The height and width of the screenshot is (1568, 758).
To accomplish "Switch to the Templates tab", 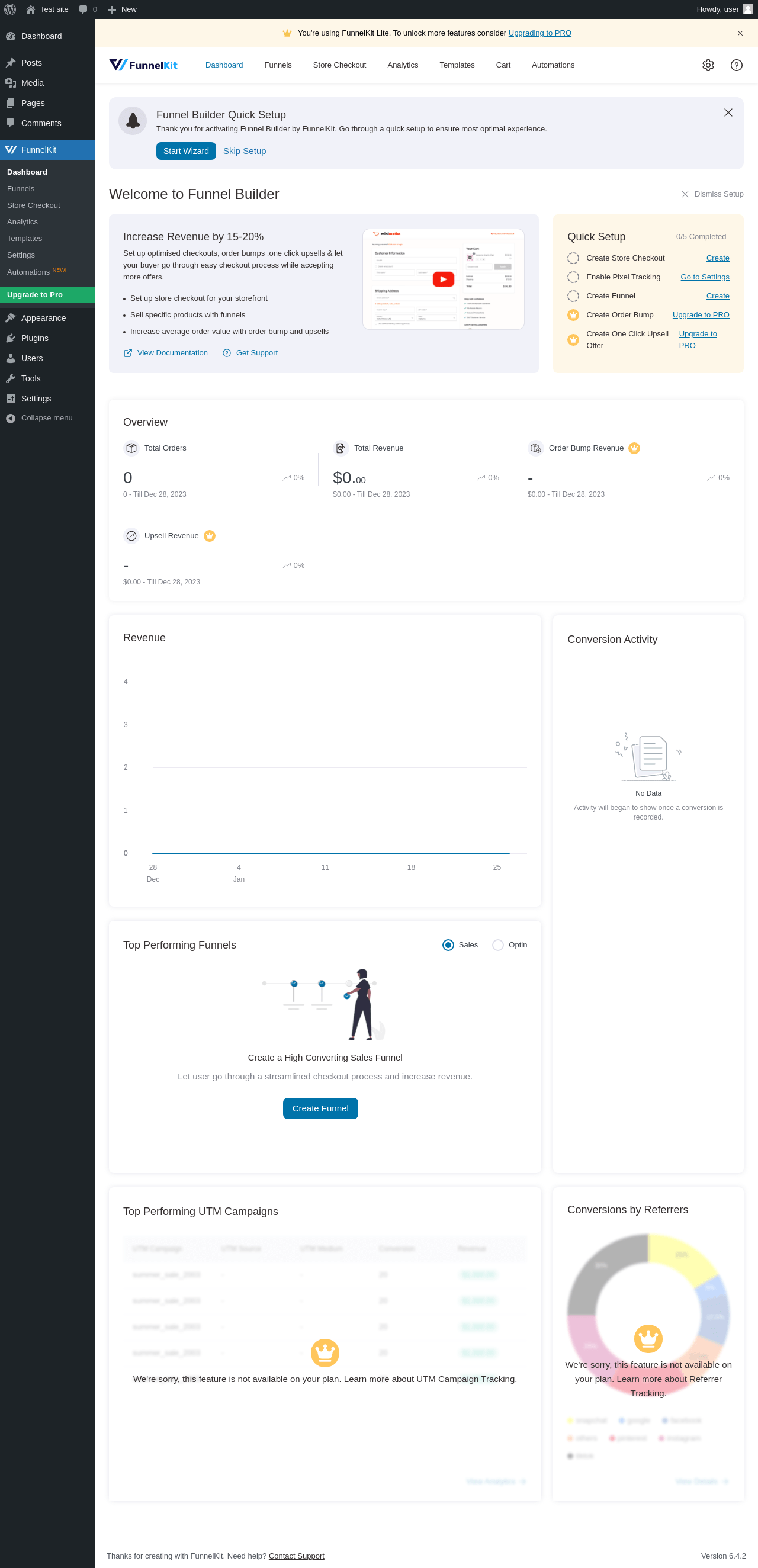I will click(x=457, y=65).
